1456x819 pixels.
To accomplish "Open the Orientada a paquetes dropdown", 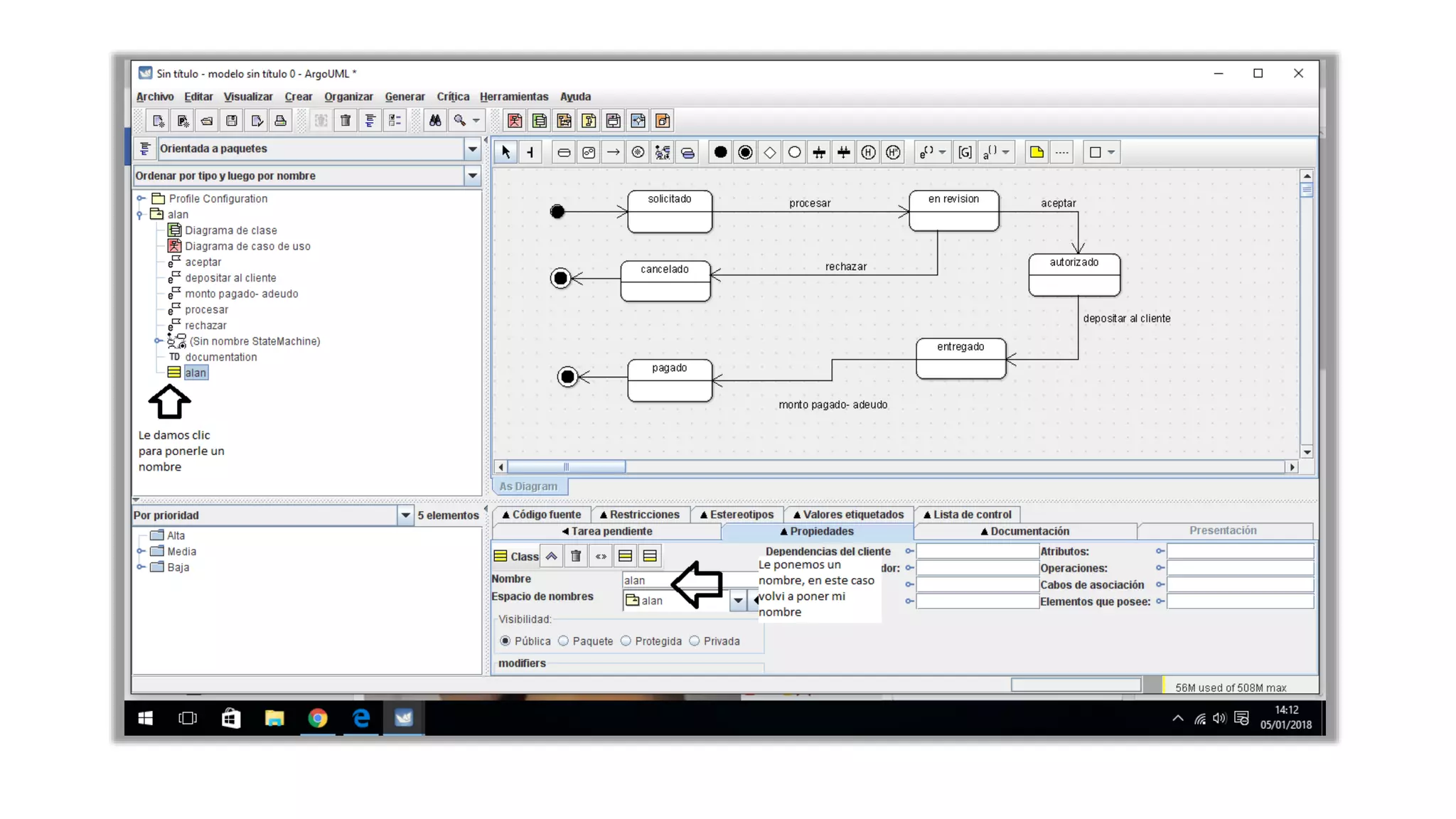I will click(x=472, y=149).
